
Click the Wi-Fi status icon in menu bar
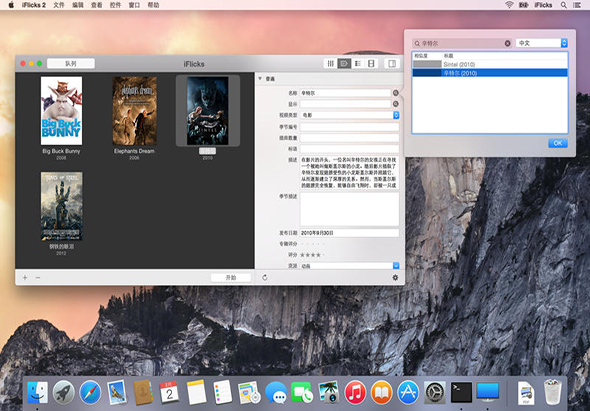(509, 5)
